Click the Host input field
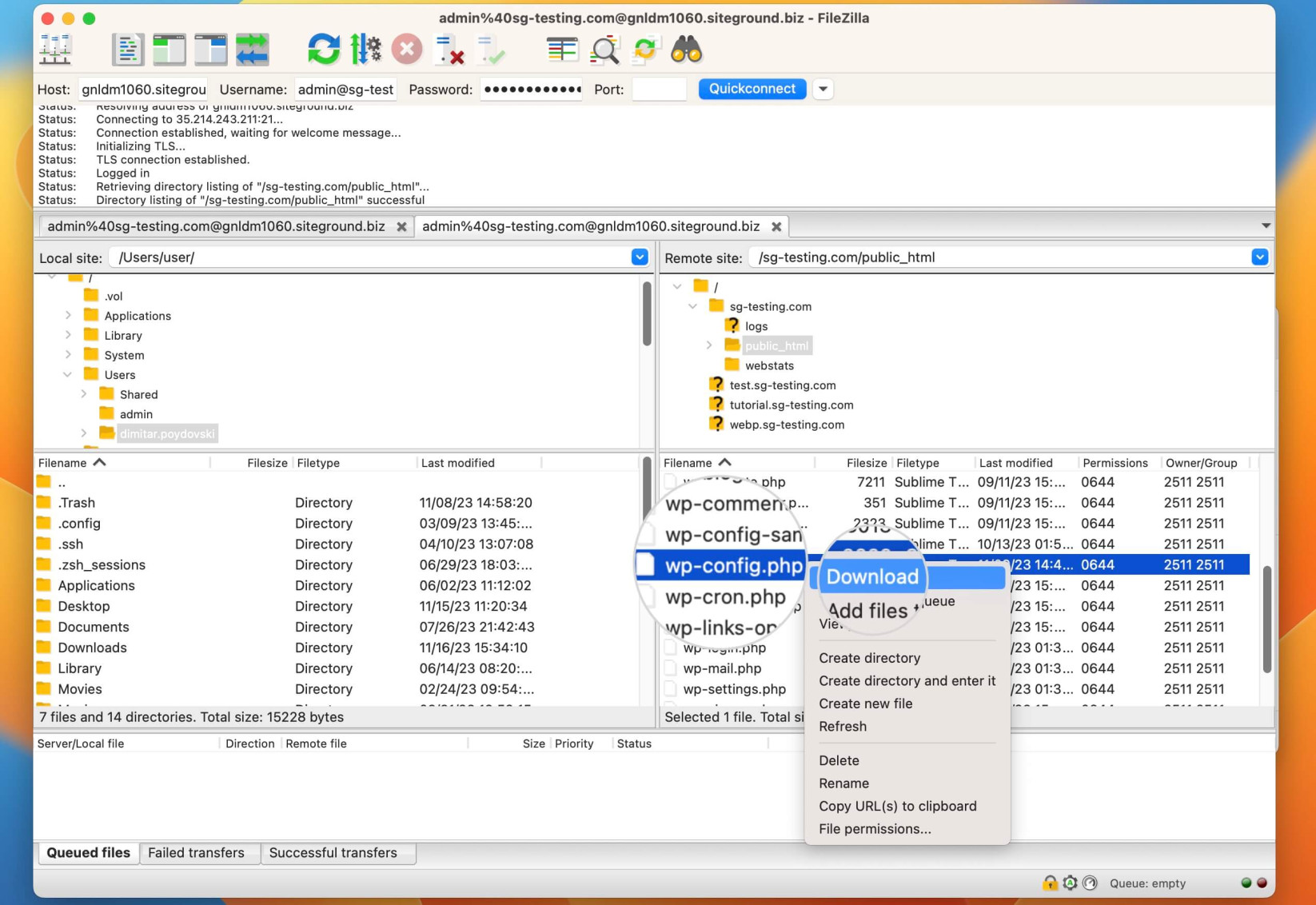The height and width of the screenshot is (905, 1316). (143, 89)
